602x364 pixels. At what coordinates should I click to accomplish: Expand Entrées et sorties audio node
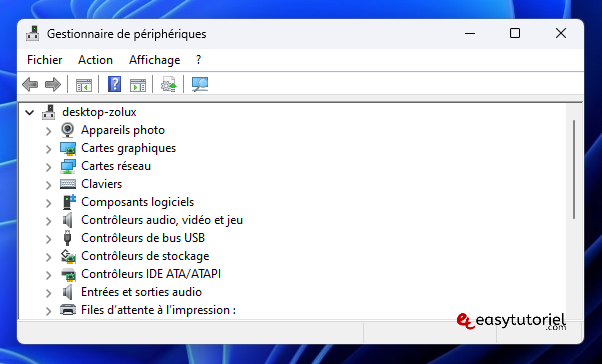tap(48, 293)
